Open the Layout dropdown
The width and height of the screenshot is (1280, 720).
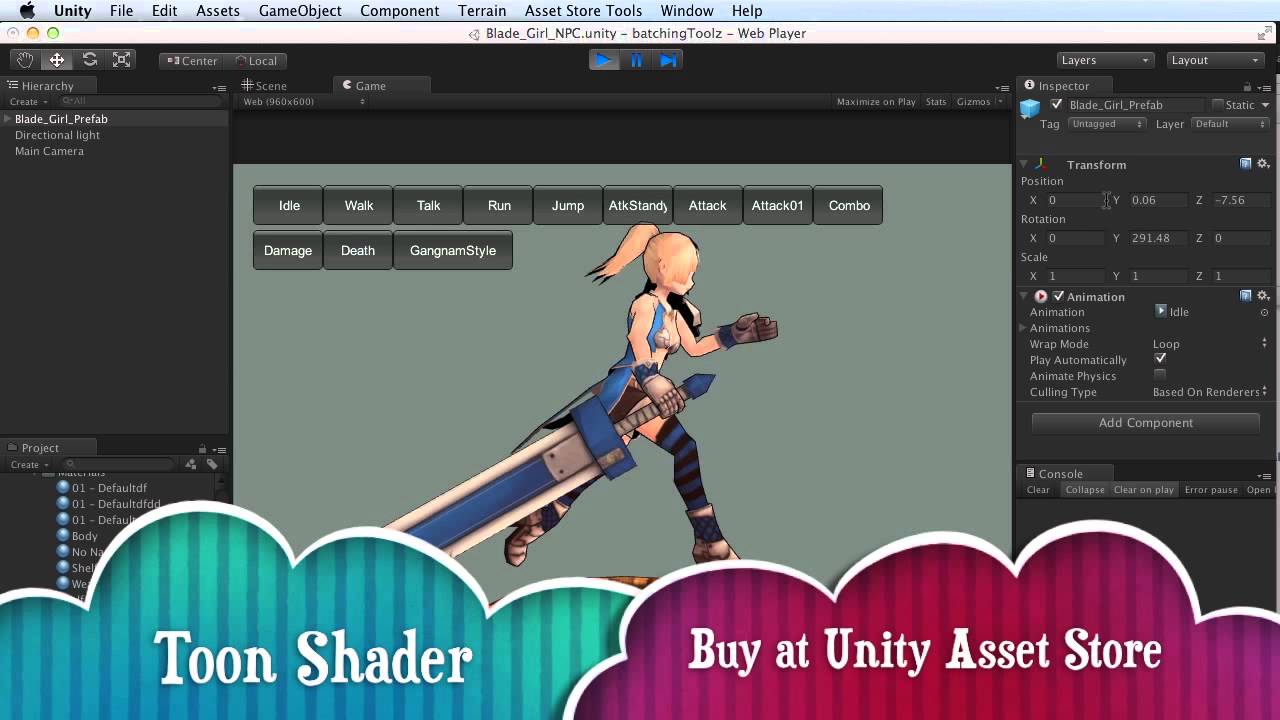pyautogui.click(x=1215, y=60)
